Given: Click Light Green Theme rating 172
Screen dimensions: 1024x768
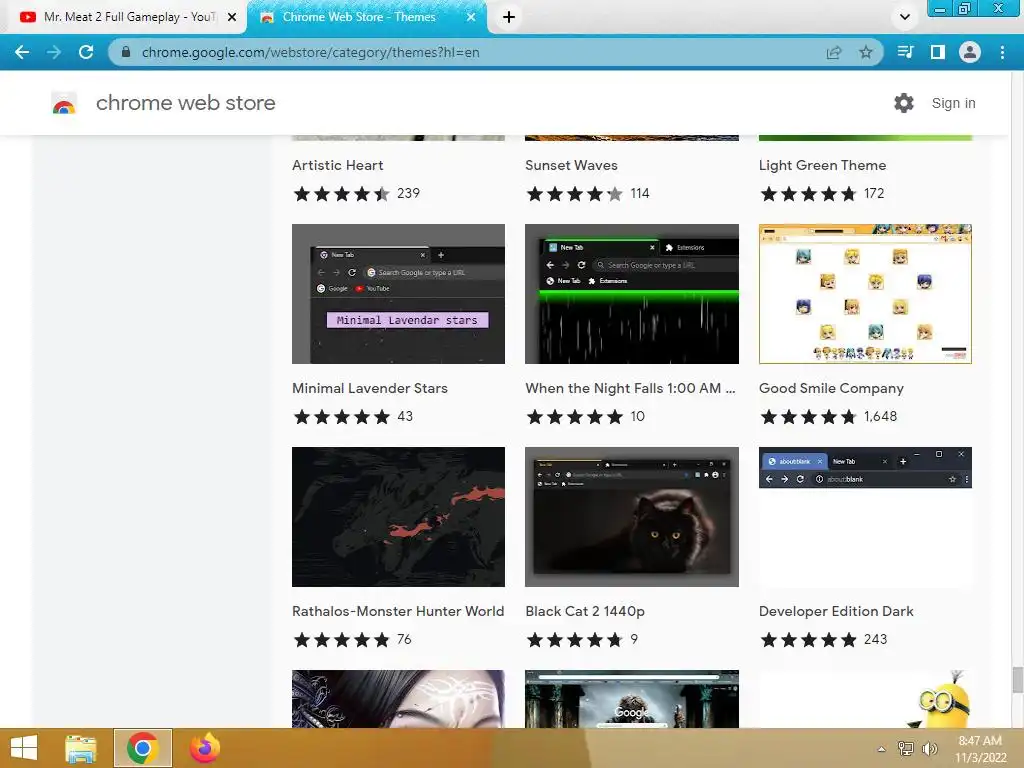Looking at the screenshot, I should click(822, 194).
